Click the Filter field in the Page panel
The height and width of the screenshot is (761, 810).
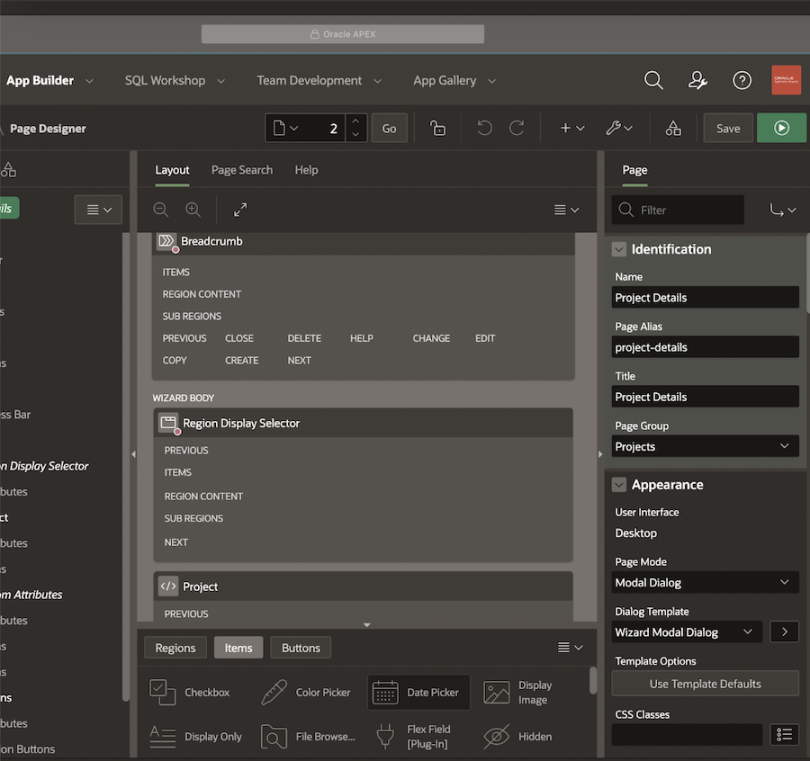[677, 210]
